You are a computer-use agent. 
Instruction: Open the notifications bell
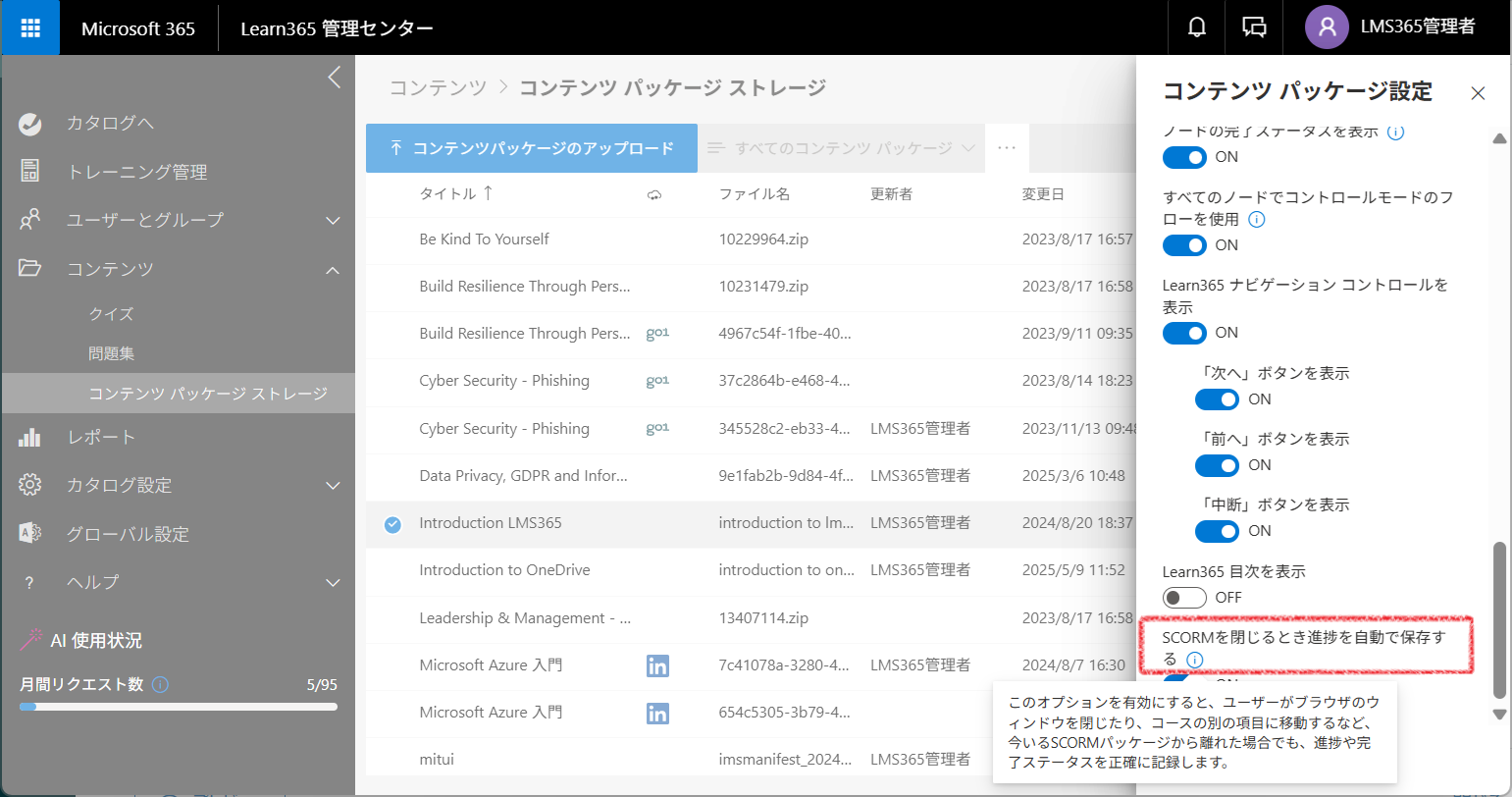[1197, 27]
